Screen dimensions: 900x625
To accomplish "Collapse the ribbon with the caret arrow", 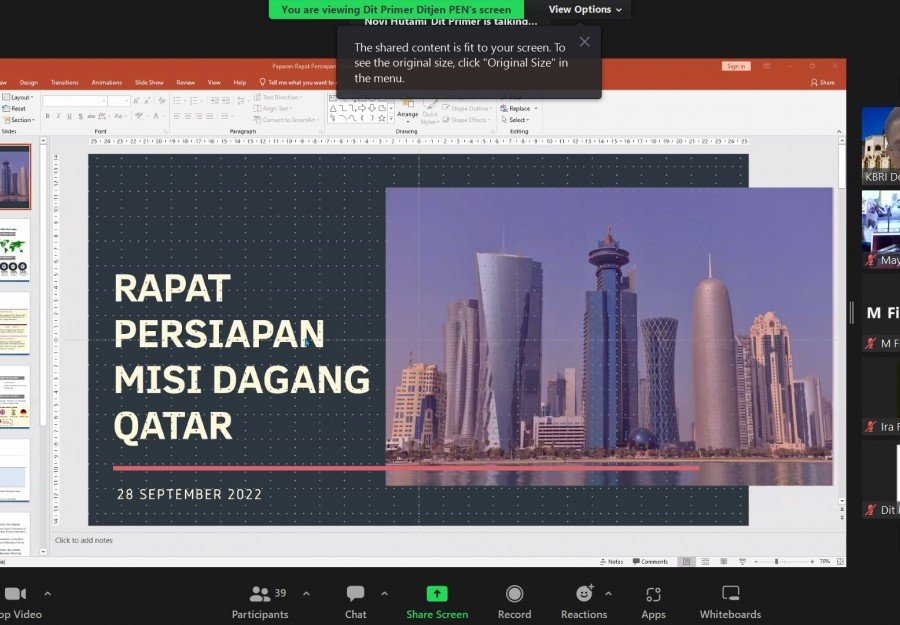I will tap(839, 131).
